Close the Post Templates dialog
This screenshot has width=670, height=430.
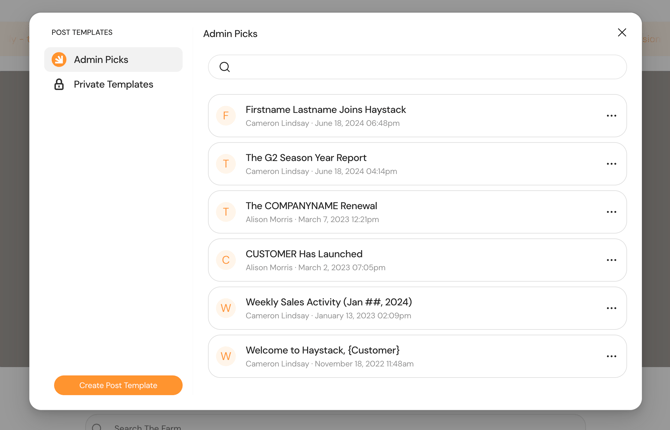point(622,33)
